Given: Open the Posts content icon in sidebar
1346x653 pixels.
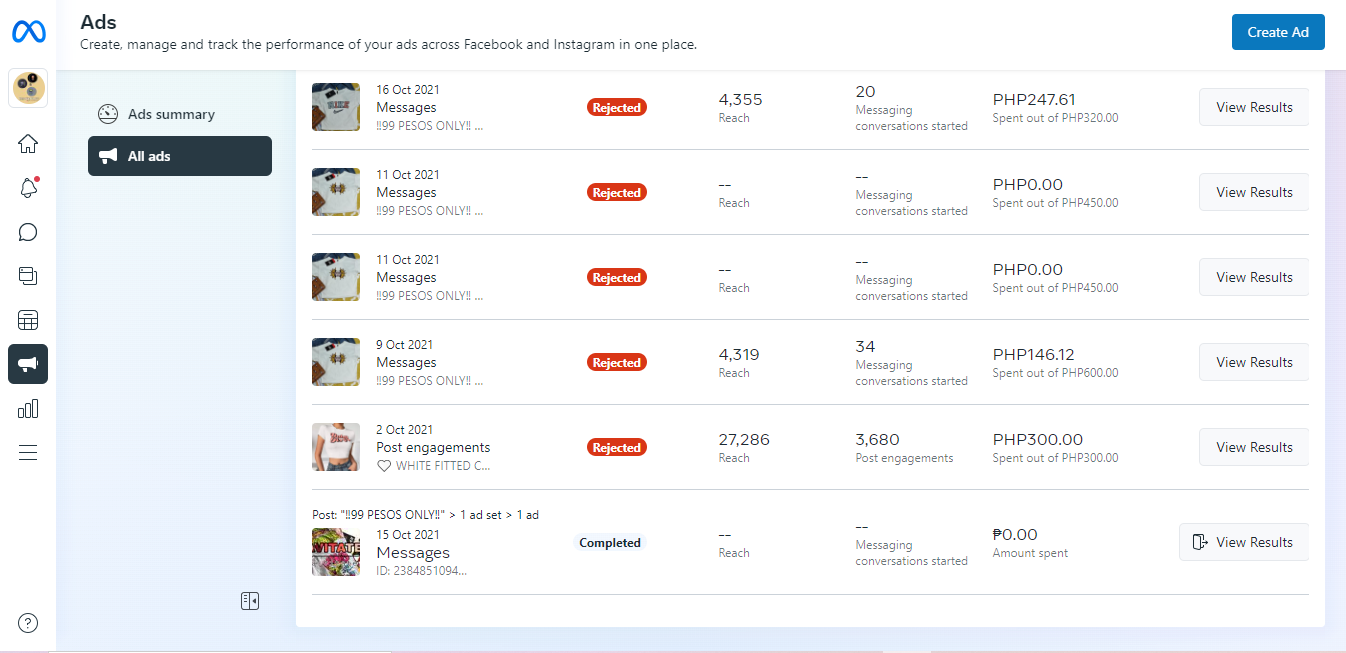Looking at the screenshot, I should [x=28, y=276].
